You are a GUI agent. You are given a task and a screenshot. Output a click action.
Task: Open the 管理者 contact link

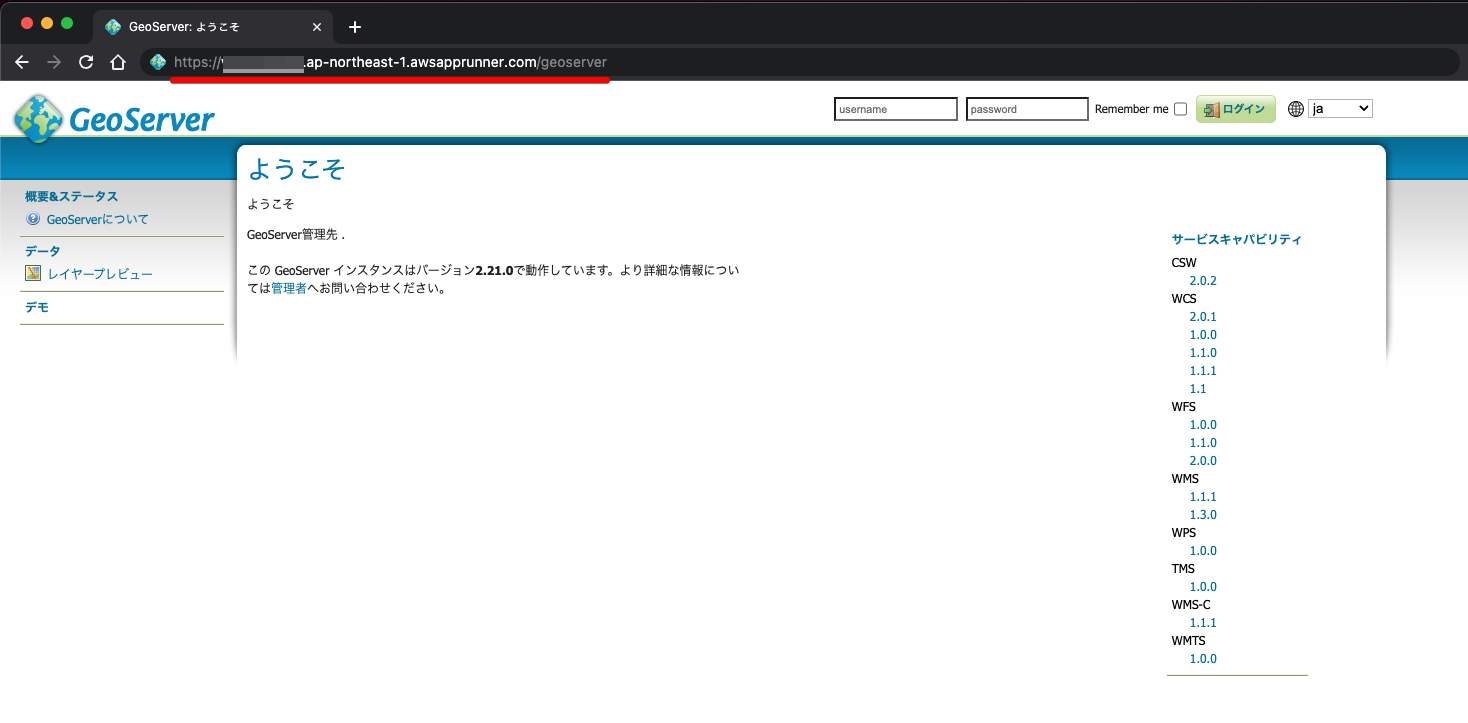(288, 287)
